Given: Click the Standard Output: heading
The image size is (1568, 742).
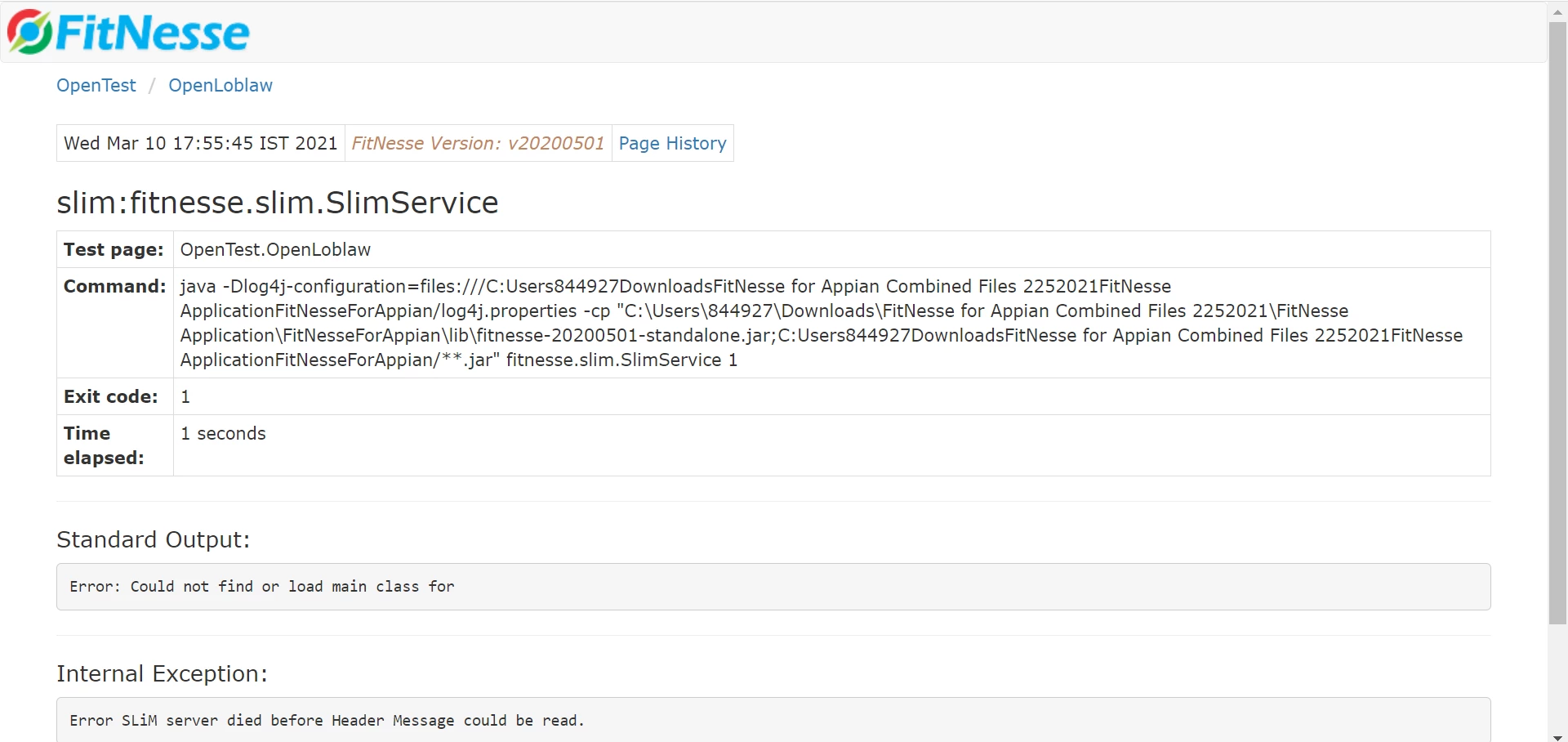Looking at the screenshot, I should point(154,540).
